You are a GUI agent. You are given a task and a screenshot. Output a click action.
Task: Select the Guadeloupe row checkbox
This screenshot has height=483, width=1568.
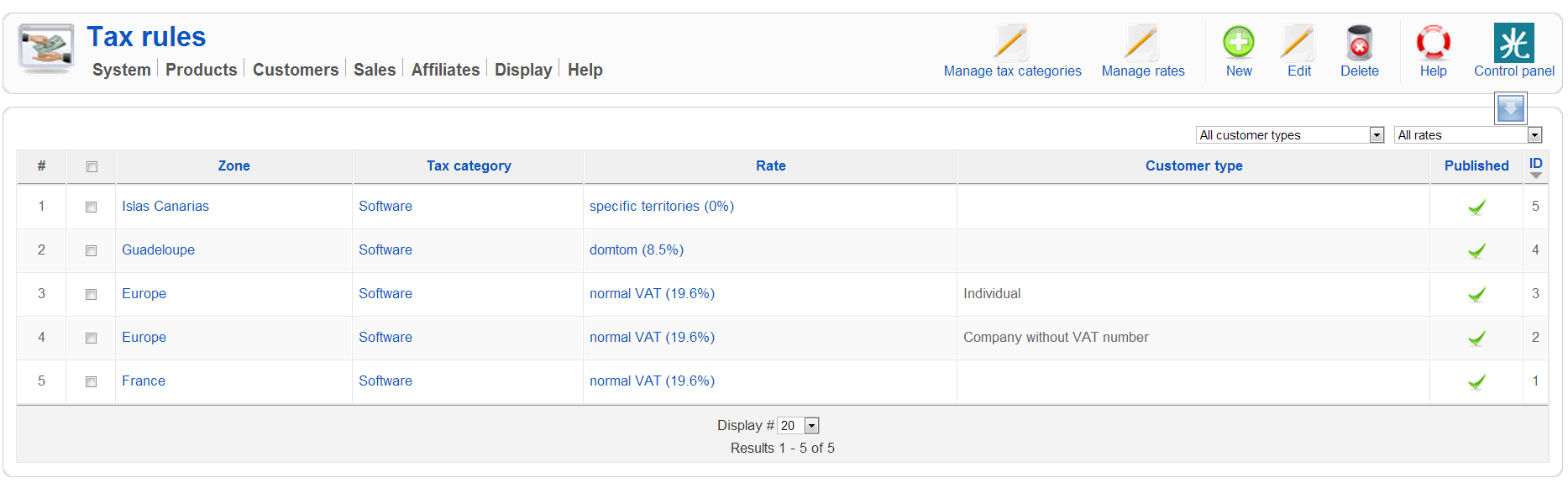tap(91, 250)
